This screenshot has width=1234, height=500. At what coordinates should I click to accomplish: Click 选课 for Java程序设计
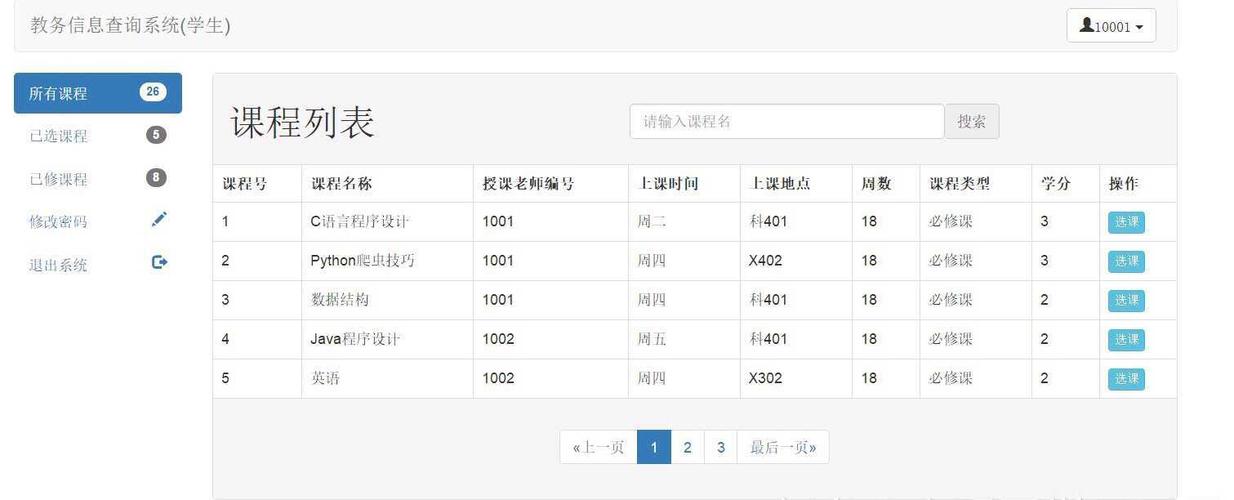1126,339
